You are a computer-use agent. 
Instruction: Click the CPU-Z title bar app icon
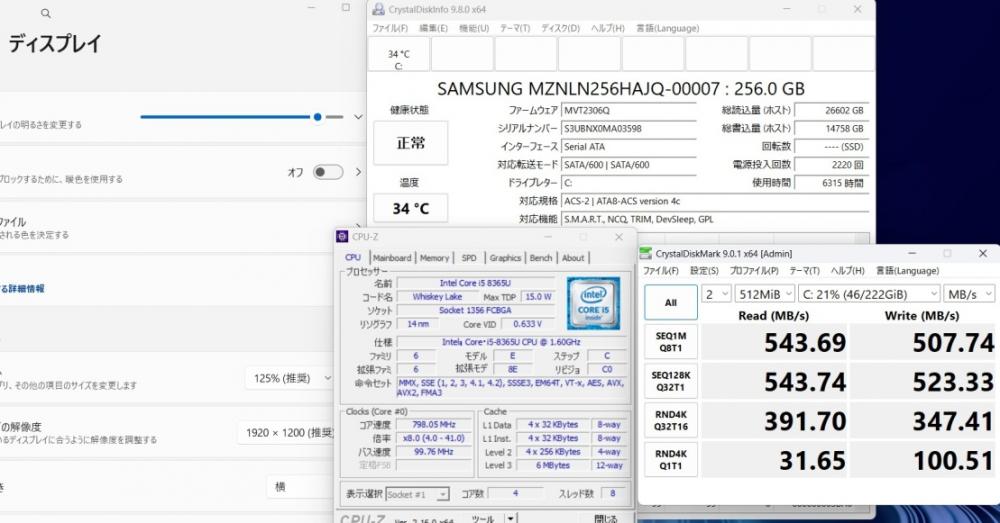click(343, 237)
